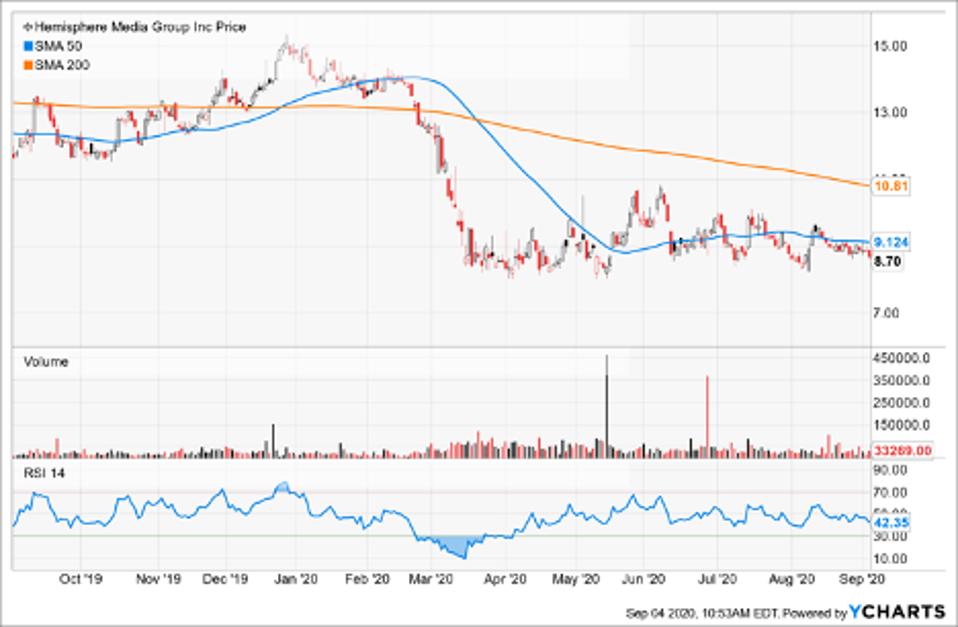The height and width of the screenshot is (627, 958).
Task: Click the 350000.0 volume axis label
Action: (902, 381)
